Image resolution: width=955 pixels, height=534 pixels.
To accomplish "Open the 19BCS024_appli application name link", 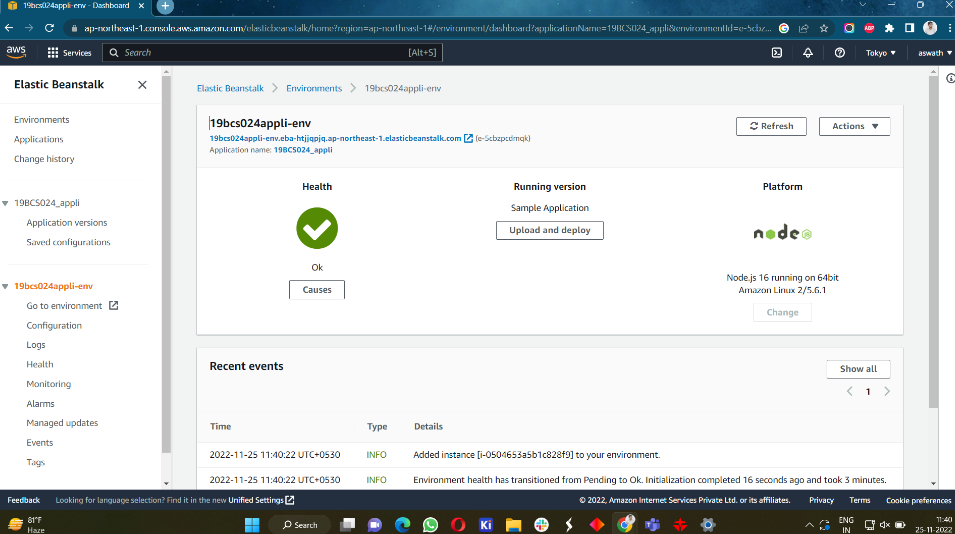I will (x=303, y=150).
